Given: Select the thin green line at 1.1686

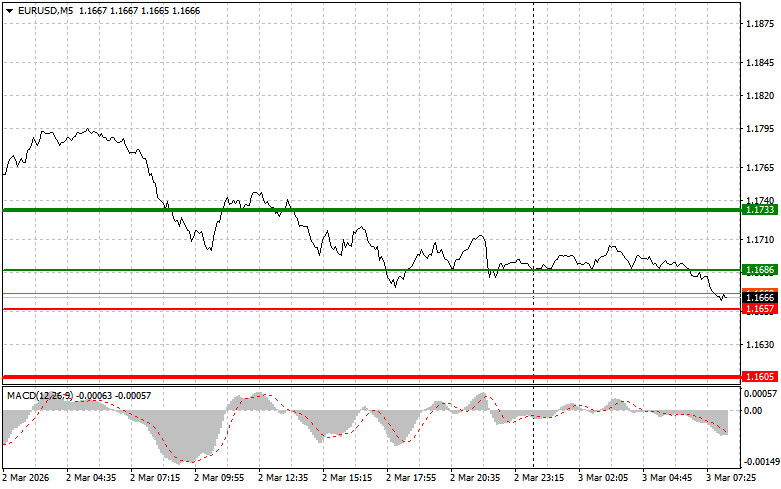Looking at the screenshot, I should (x=300, y=270).
